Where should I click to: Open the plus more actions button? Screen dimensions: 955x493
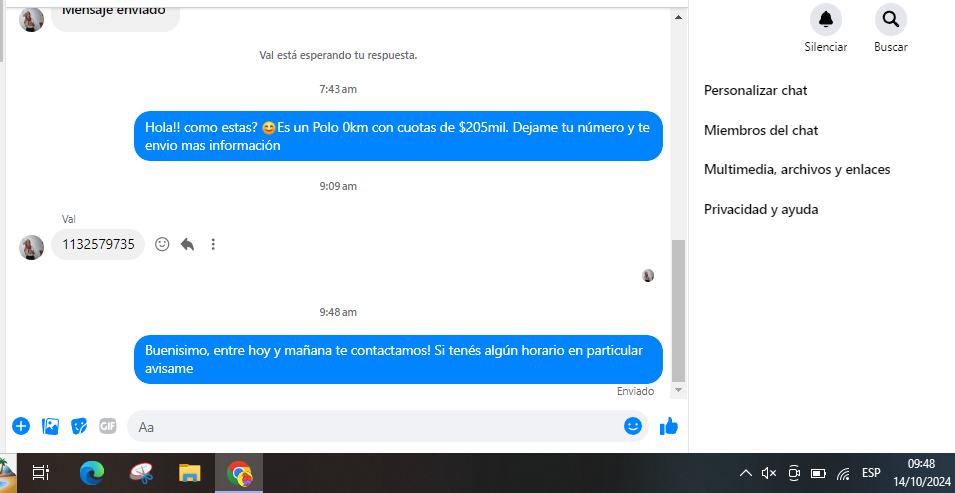[21, 426]
